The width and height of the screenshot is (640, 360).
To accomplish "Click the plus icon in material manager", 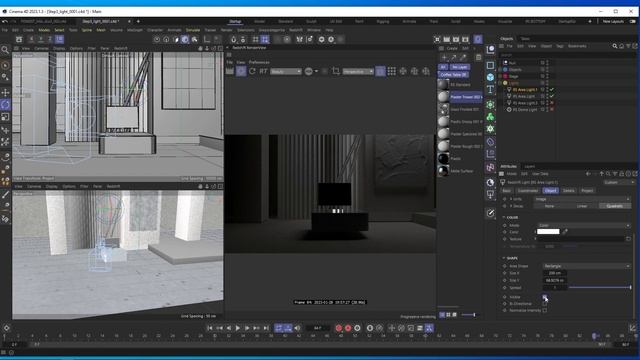I will click(x=444, y=58).
